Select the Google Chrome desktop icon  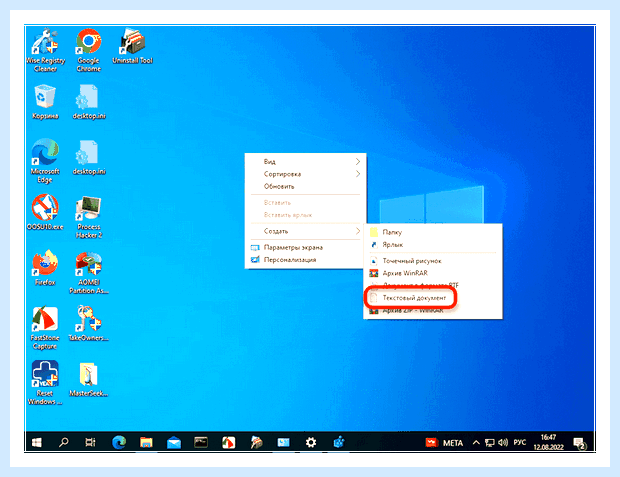pos(89,50)
